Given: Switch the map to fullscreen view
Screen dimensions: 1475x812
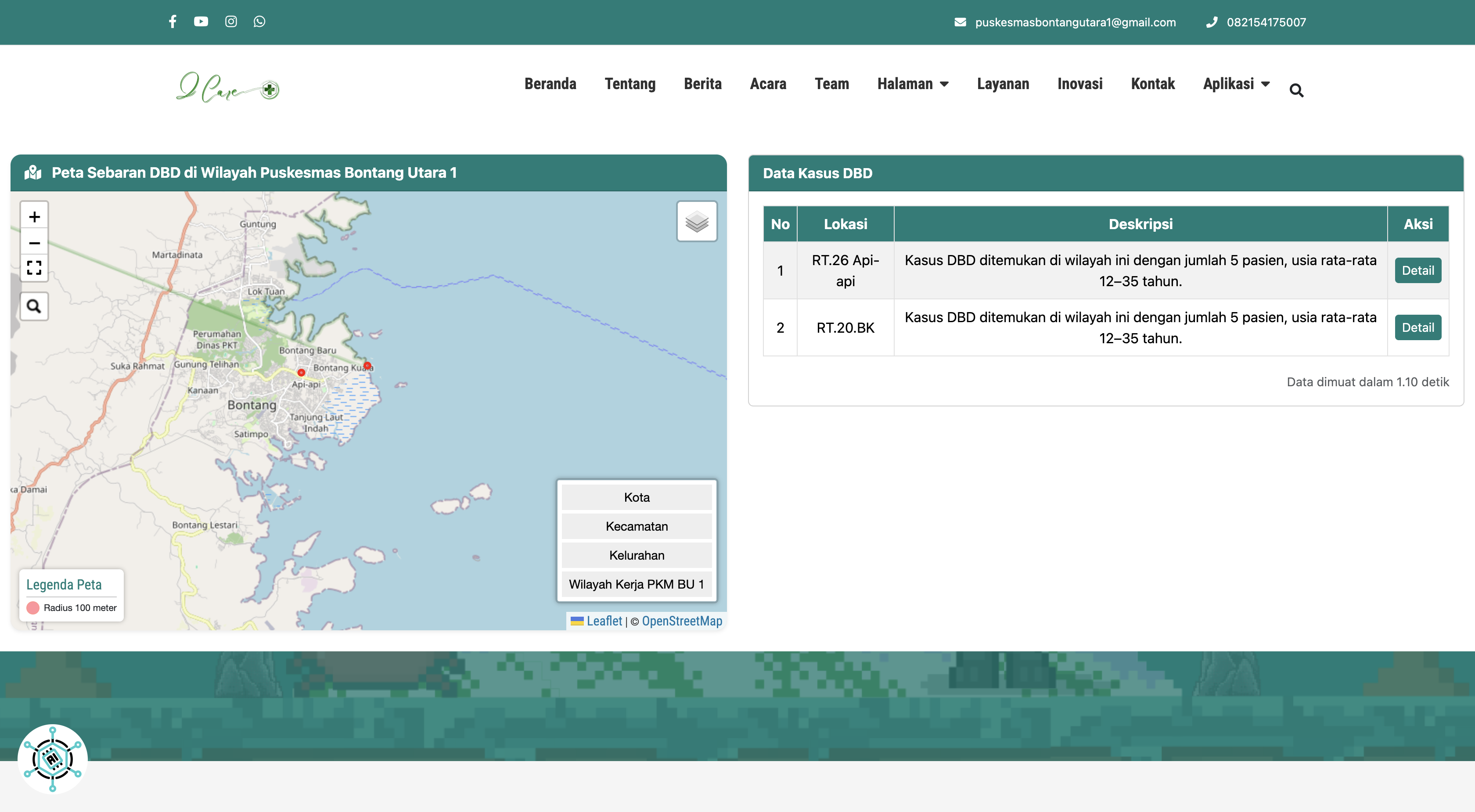Looking at the screenshot, I should (34, 267).
